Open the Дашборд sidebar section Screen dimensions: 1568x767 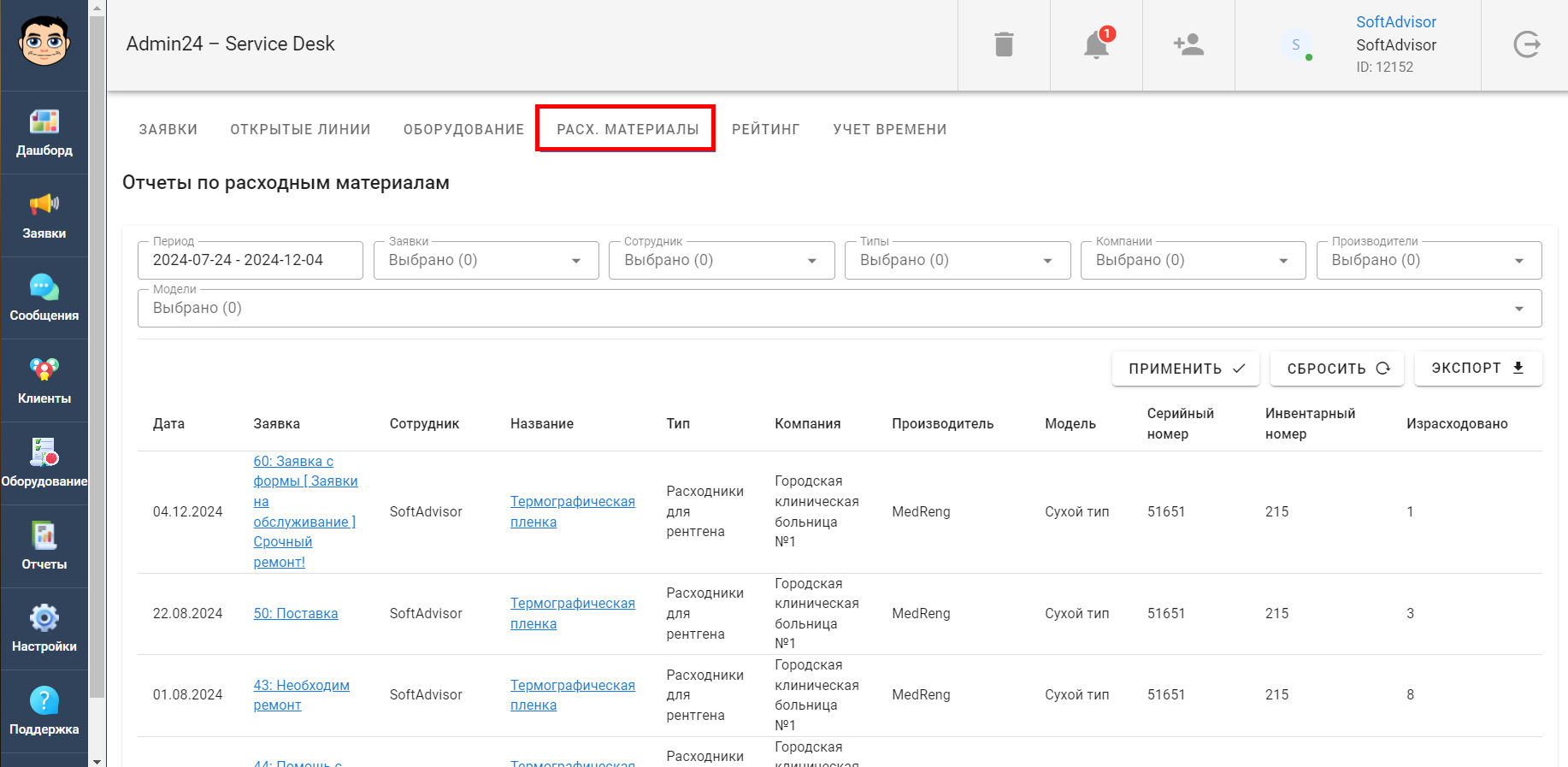(x=44, y=133)
